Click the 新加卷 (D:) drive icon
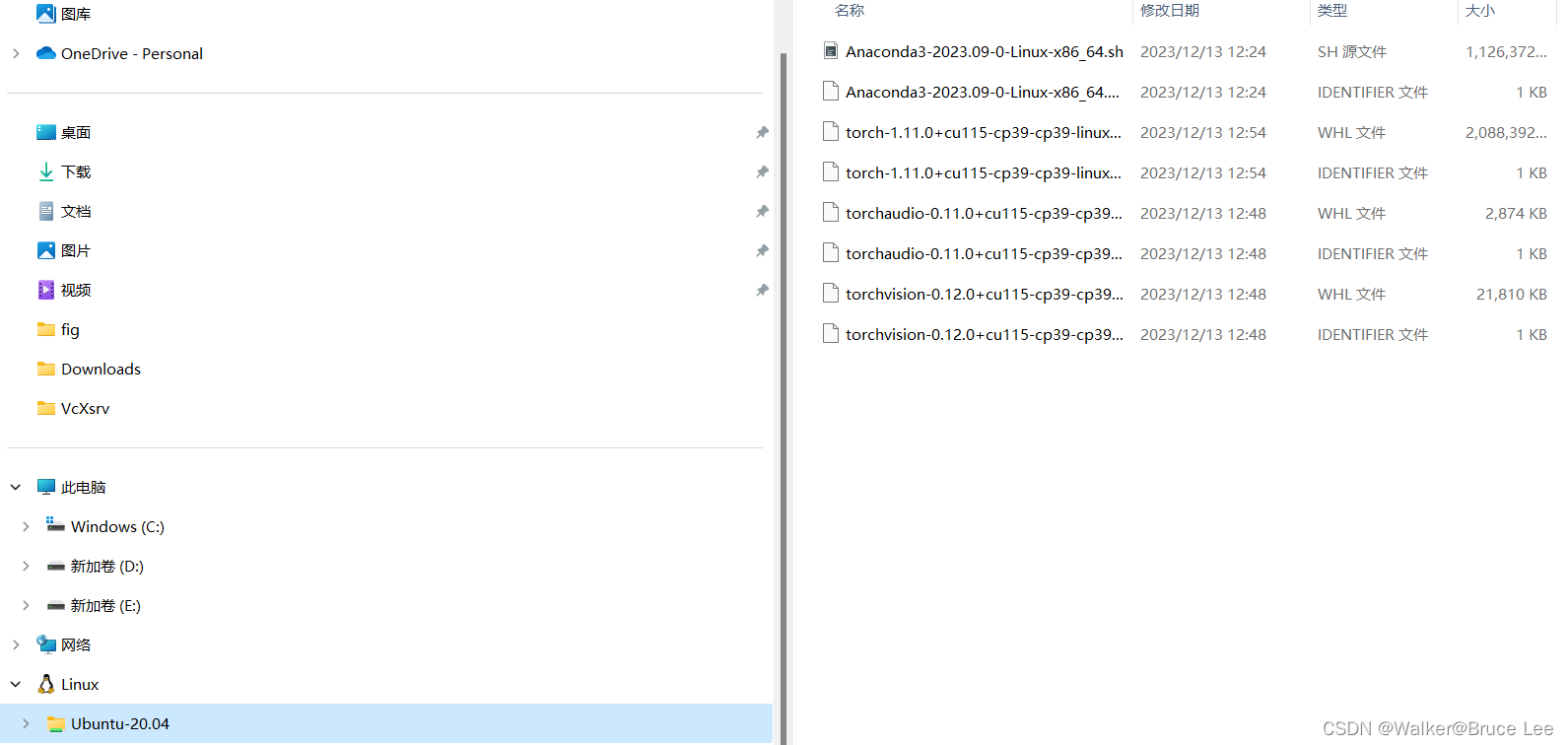Image resolution: width=1568 pixels, height=745 pixels. tap(55, 567)
